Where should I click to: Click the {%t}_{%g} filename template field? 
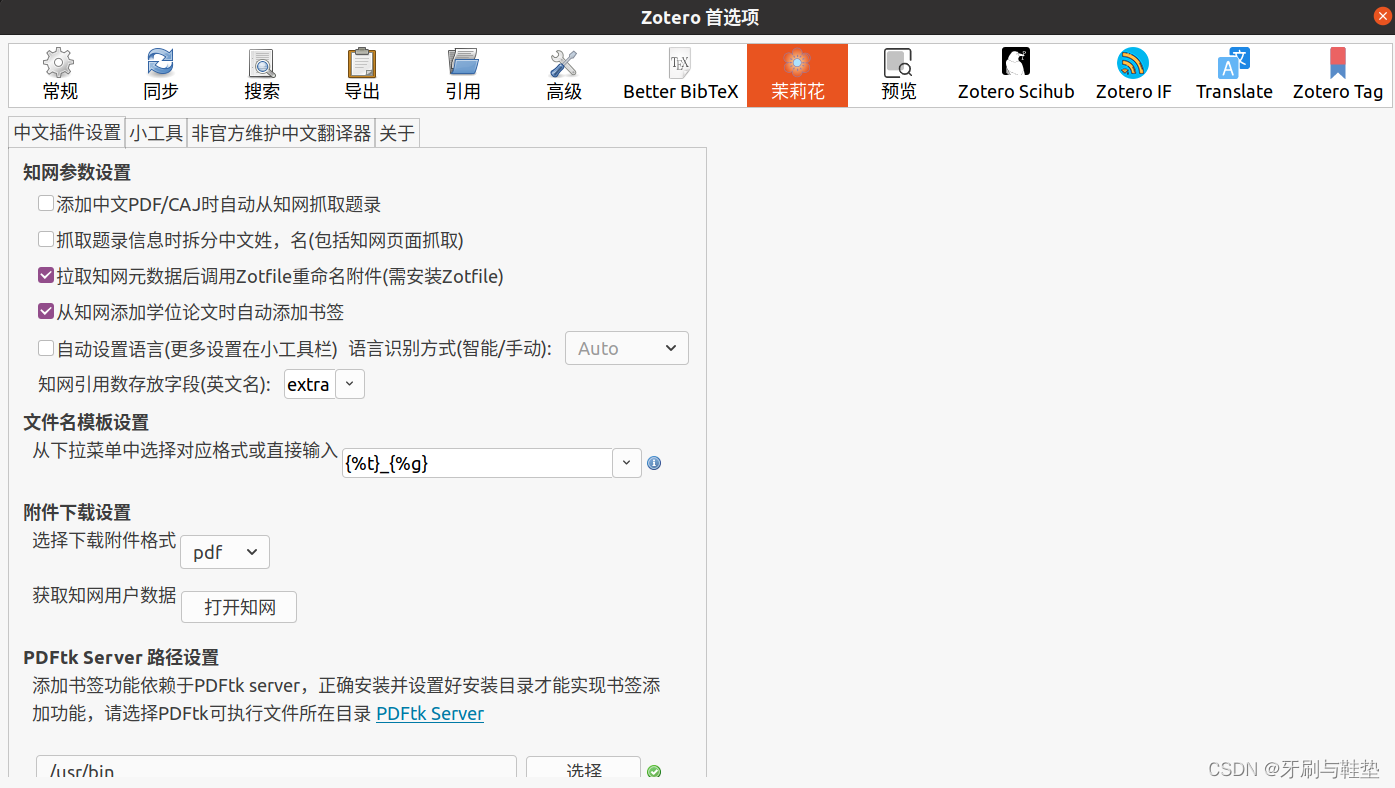click(477, 463)
